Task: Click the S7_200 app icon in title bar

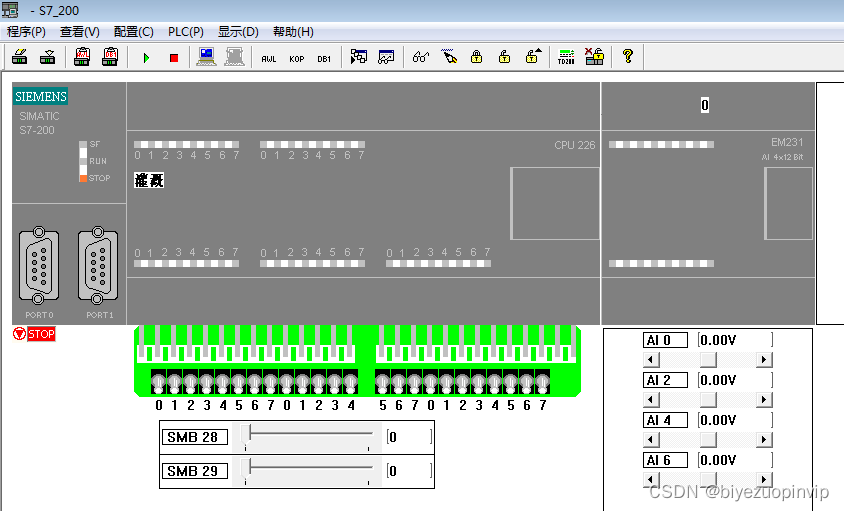Action: [x=10, y=10]
